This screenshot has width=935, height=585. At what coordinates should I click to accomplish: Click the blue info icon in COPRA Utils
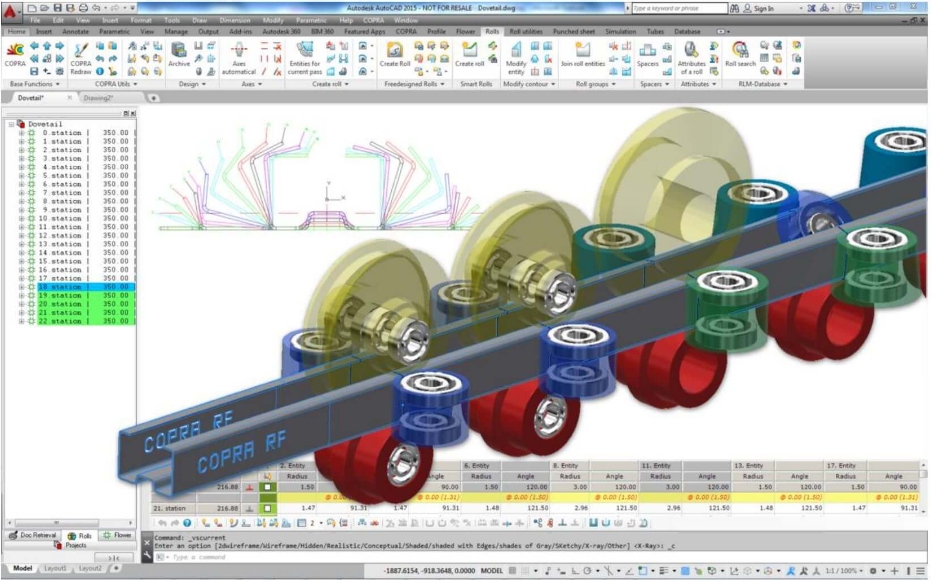[100, 72]
